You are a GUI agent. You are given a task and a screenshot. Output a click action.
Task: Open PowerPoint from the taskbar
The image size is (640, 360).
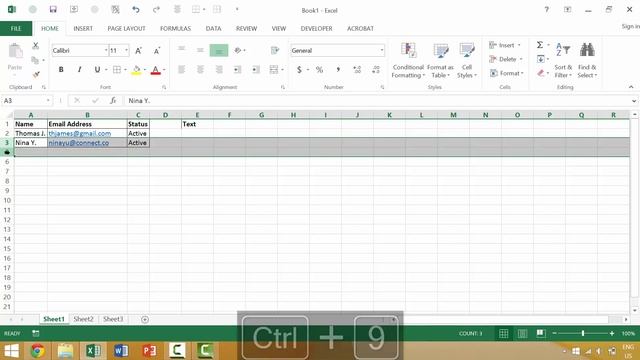click(149, 351)
